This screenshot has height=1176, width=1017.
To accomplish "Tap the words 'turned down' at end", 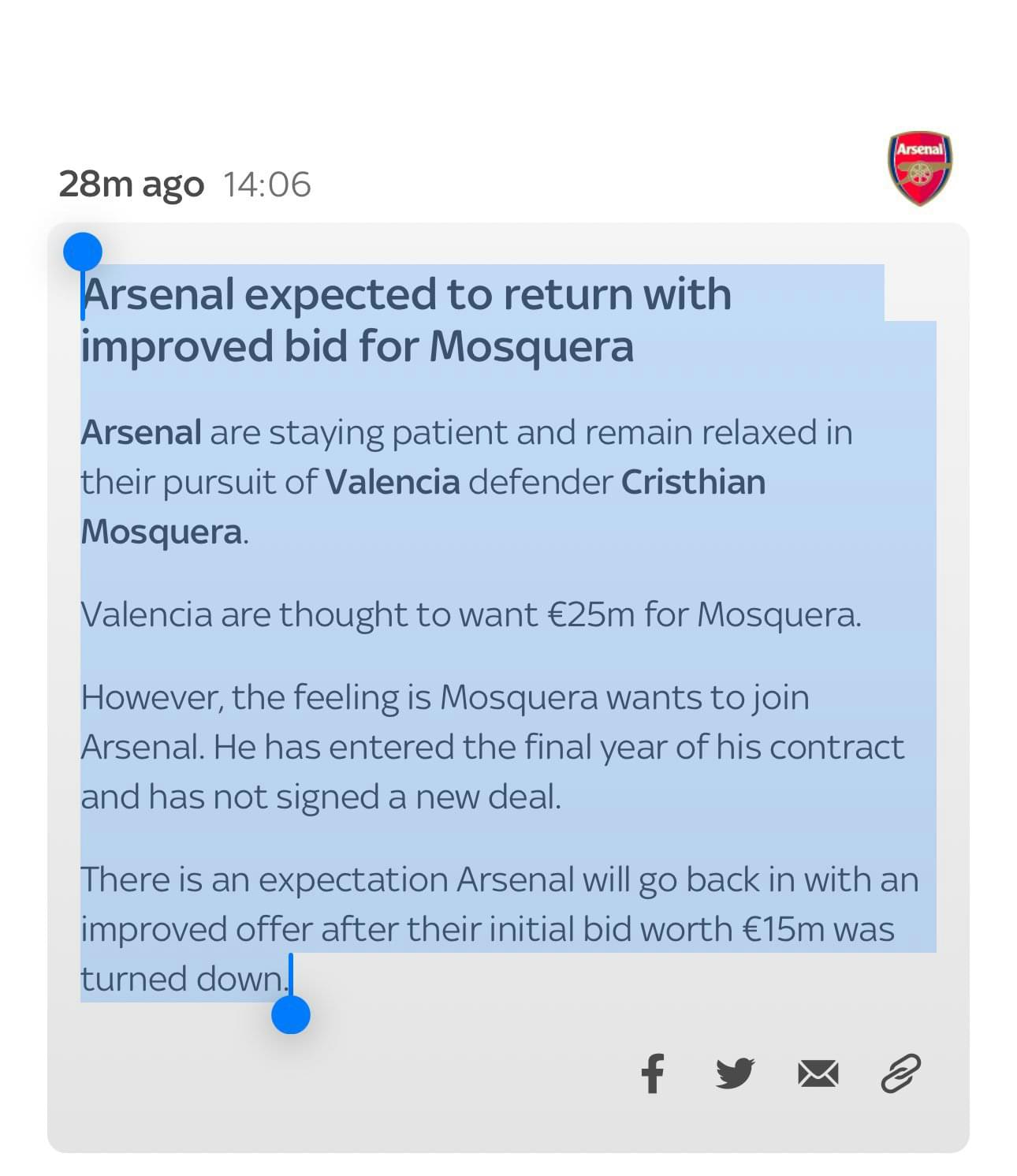I will [x=183, y=979].
